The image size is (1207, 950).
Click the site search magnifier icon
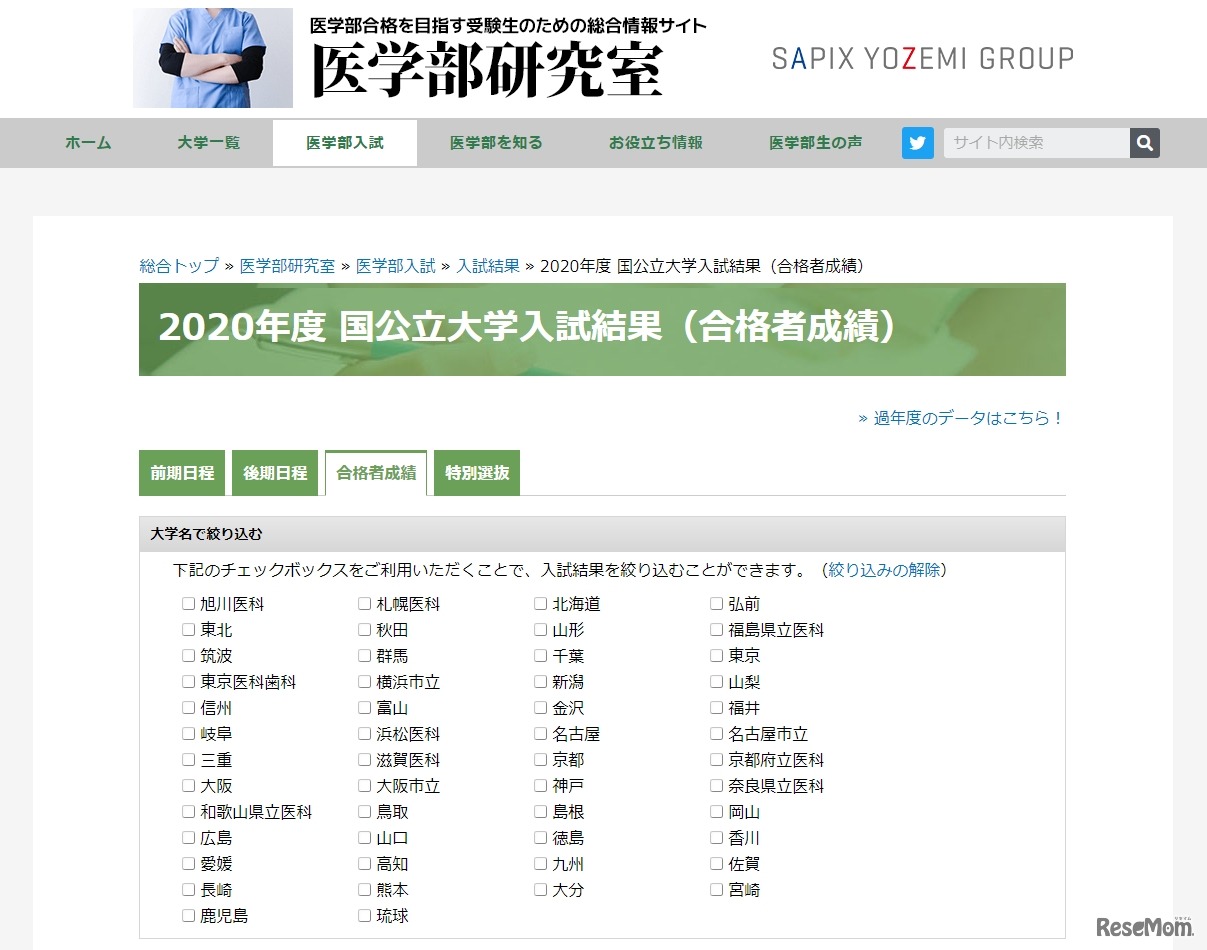1144,142
